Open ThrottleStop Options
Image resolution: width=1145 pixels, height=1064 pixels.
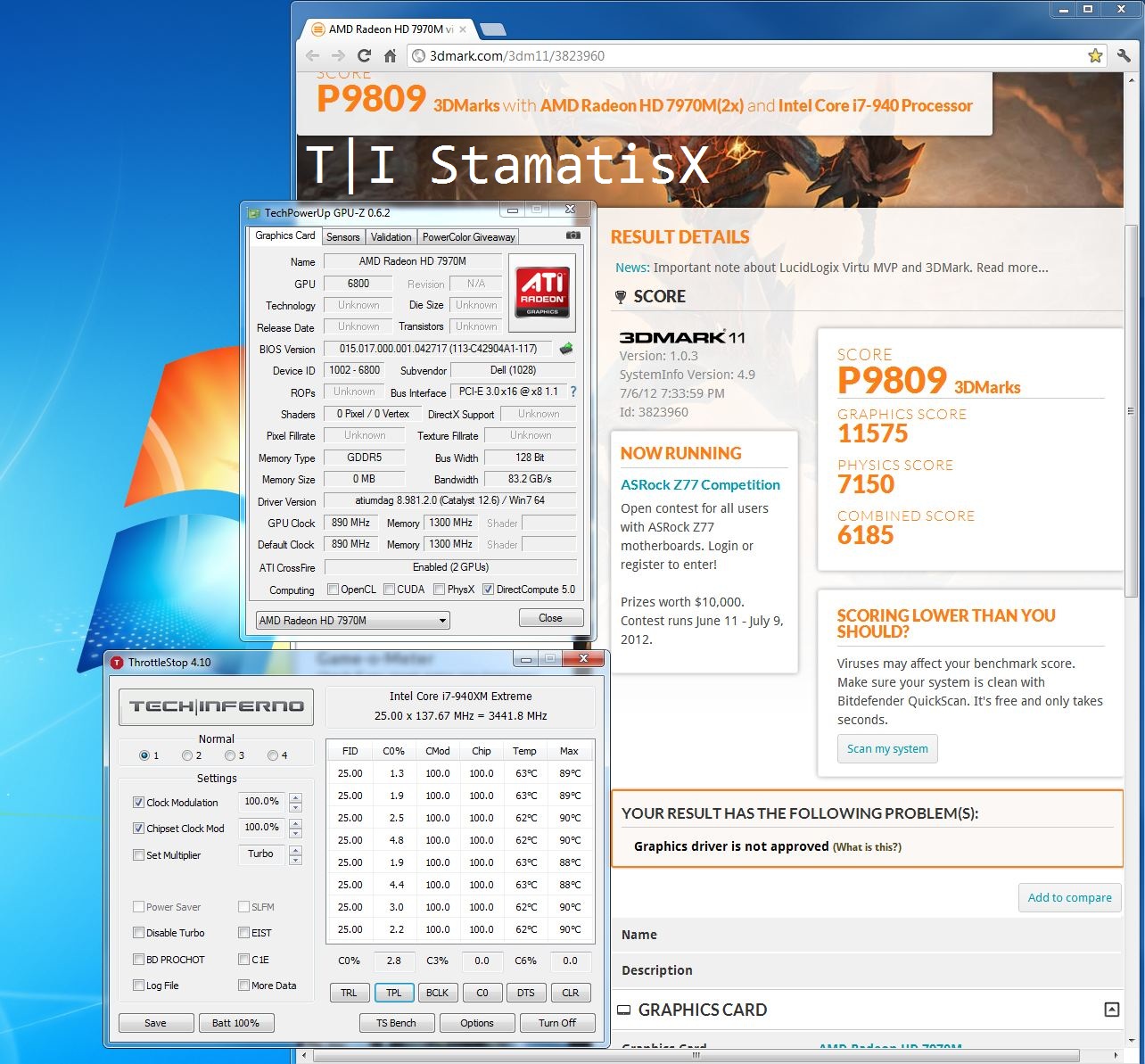pos(477,1023)
